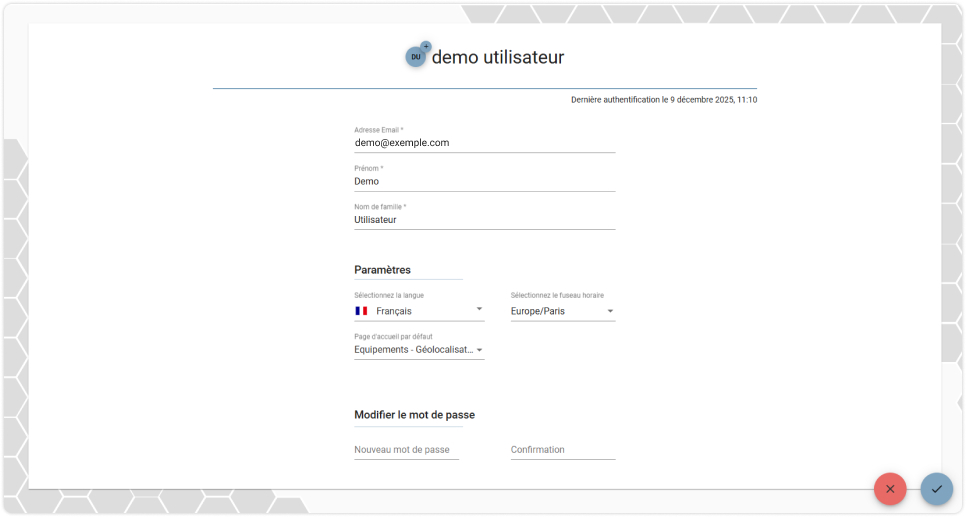The height and width of the screenshot is (517, 966).
Task: Click the Modifier le mot de passe heading
Action: (414, 415)
